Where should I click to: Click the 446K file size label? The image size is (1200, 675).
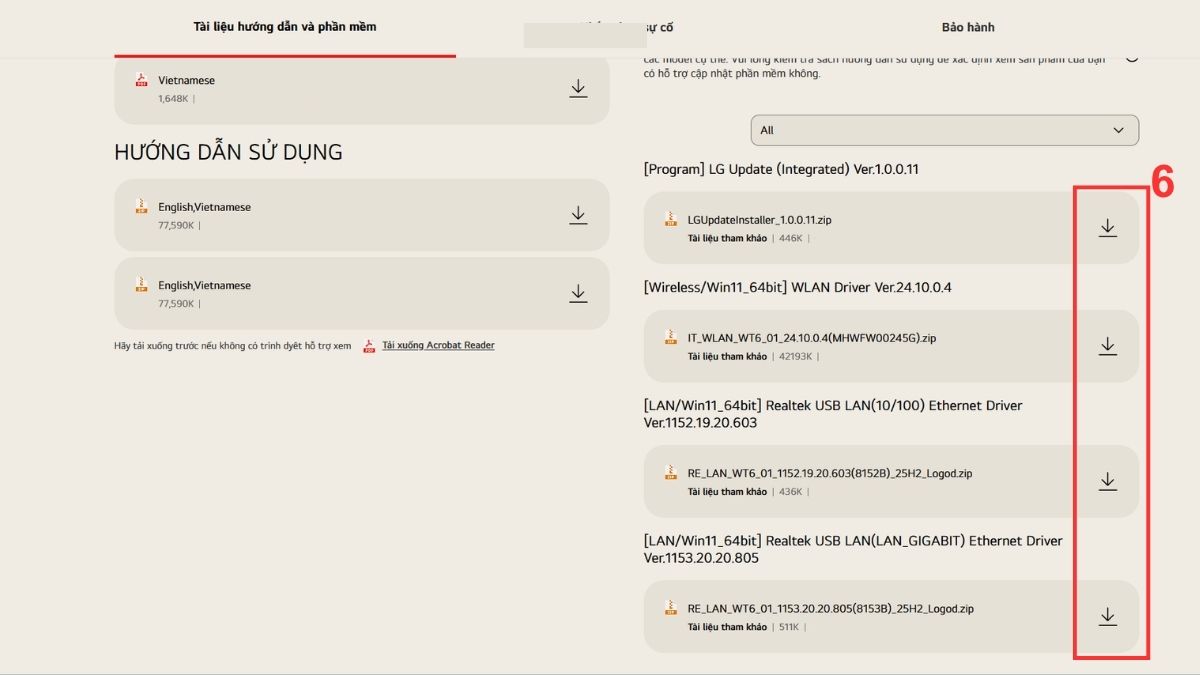pyautogui.click(x=791, y=239)
